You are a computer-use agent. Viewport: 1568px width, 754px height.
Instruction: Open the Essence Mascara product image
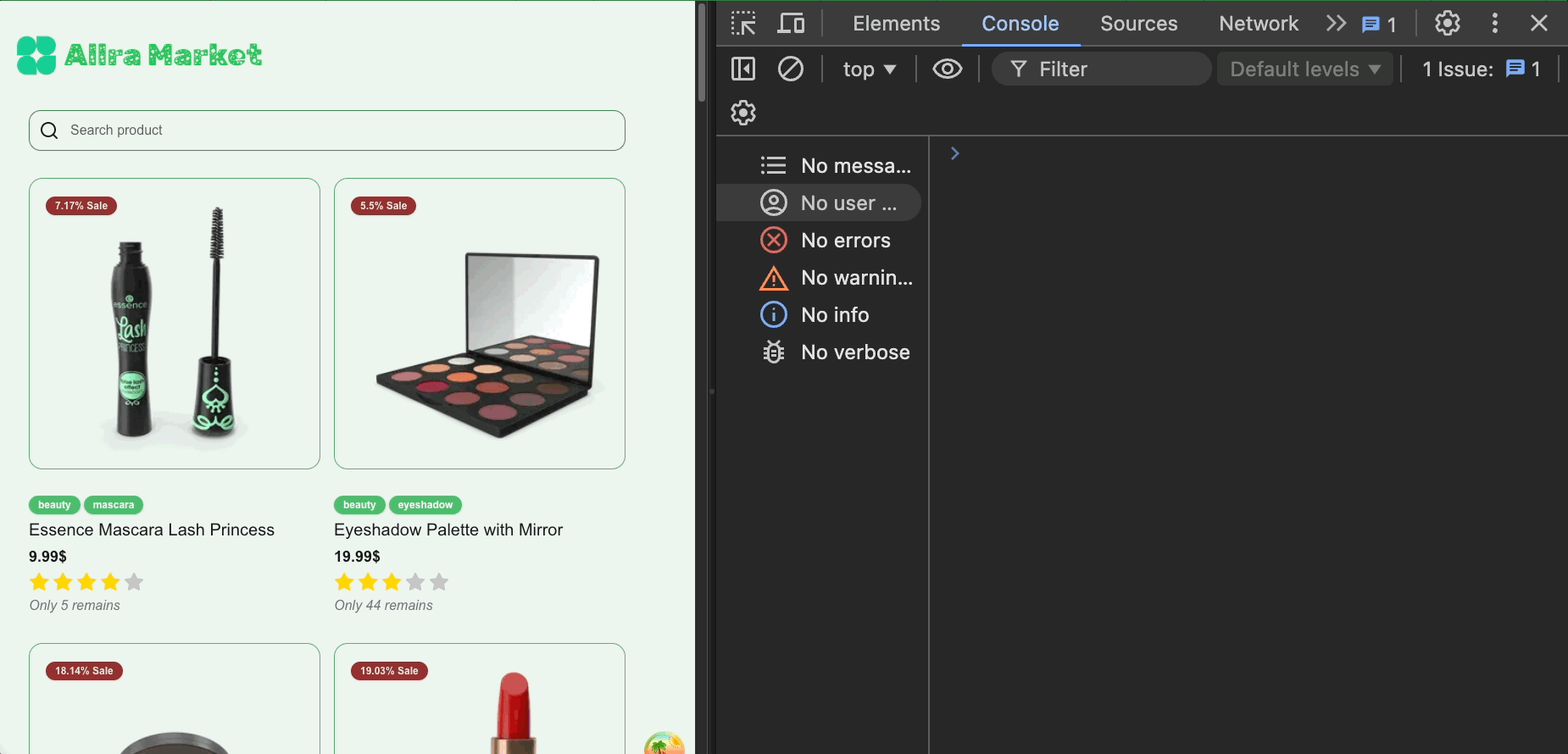click(175, 324)
